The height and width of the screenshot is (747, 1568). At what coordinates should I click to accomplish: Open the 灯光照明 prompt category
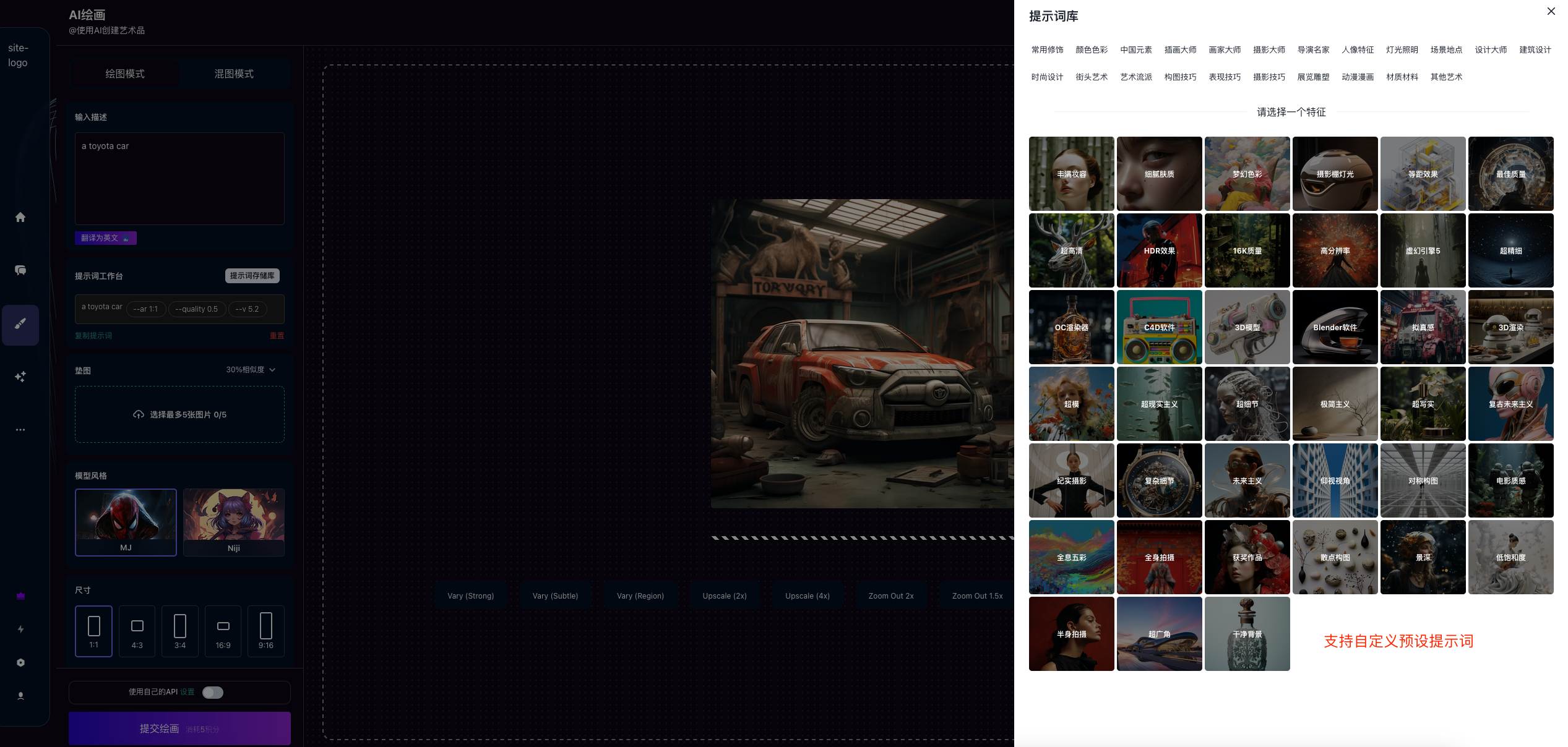coord(1402,50)
